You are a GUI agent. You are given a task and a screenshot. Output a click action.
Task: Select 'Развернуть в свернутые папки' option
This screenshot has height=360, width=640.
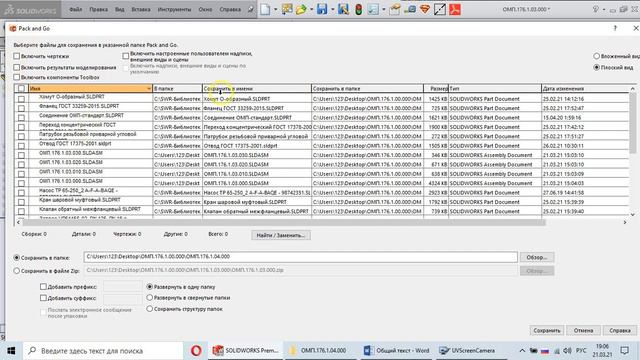149,298
